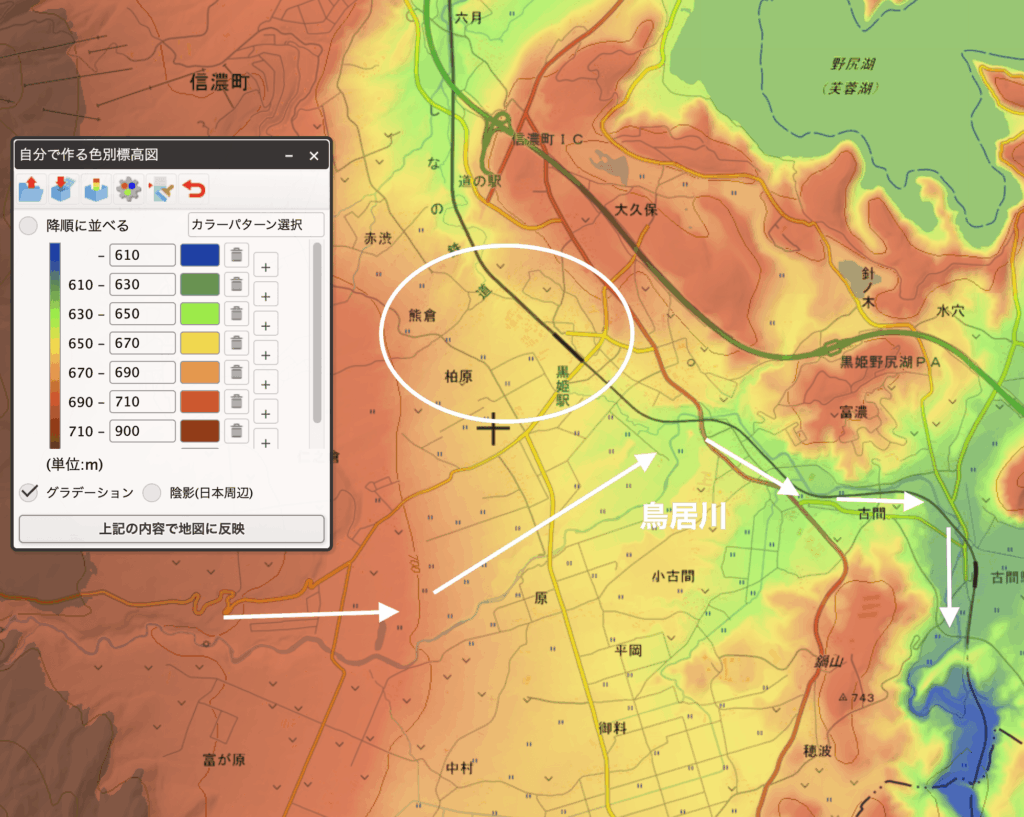Uncheck the グラデーション checkbox
Screen dimensions: 1024x817
pyautogui.click(x=30, y=492)
